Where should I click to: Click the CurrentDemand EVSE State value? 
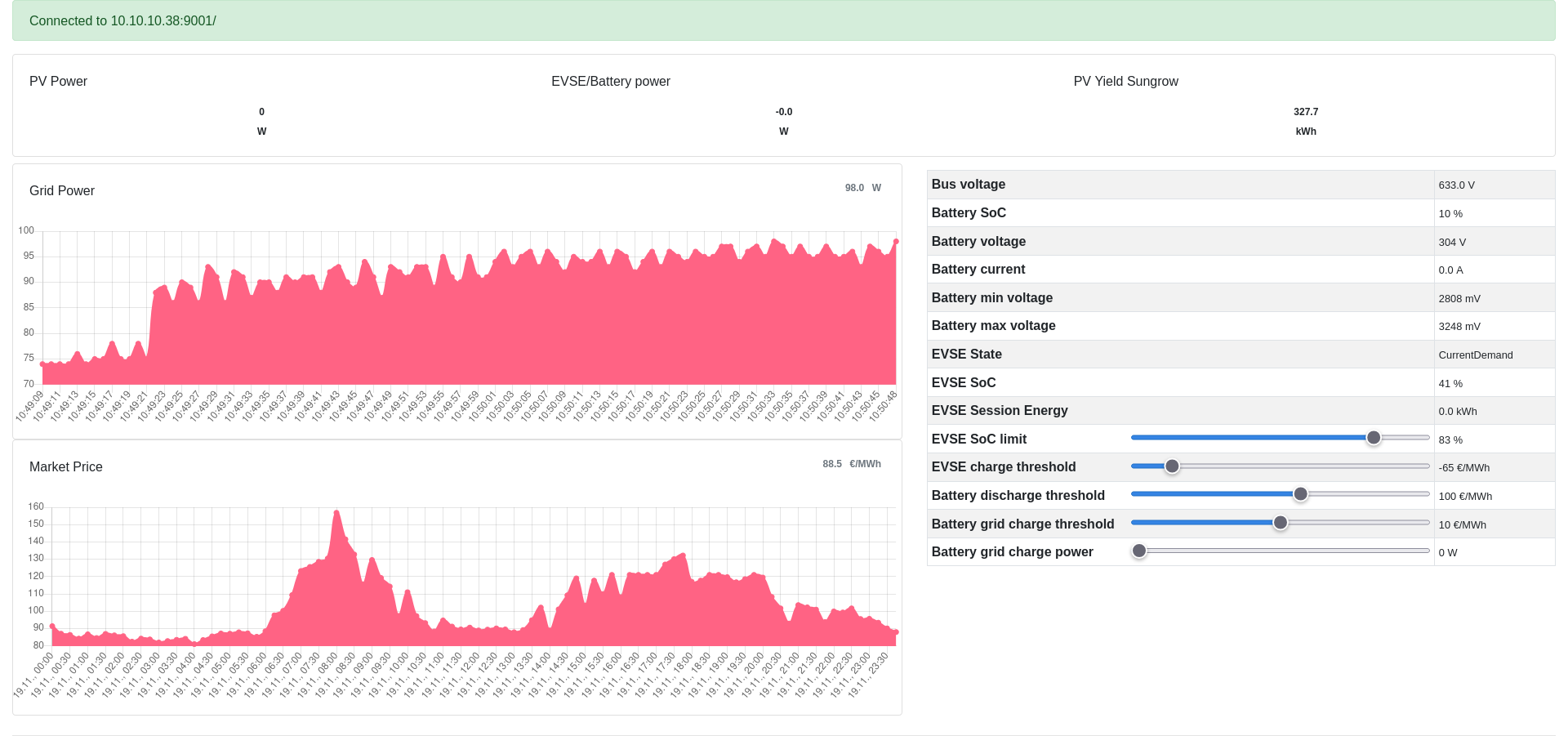click(1475, 355)
